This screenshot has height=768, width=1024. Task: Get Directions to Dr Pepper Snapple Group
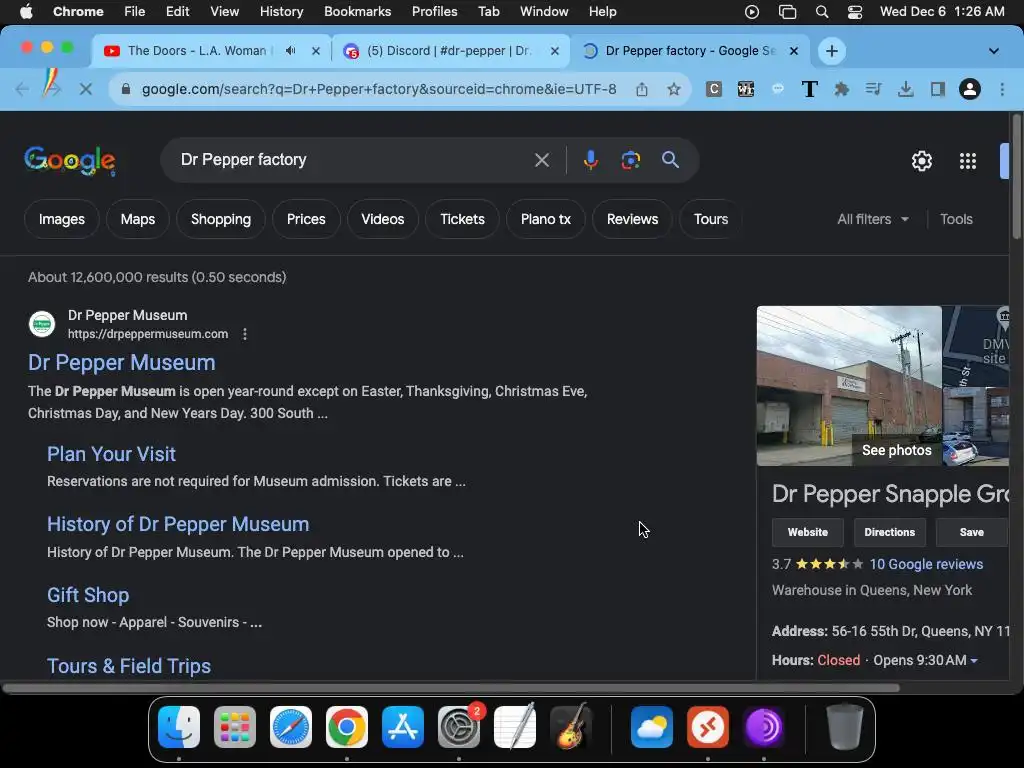click(x=889, y=532)
